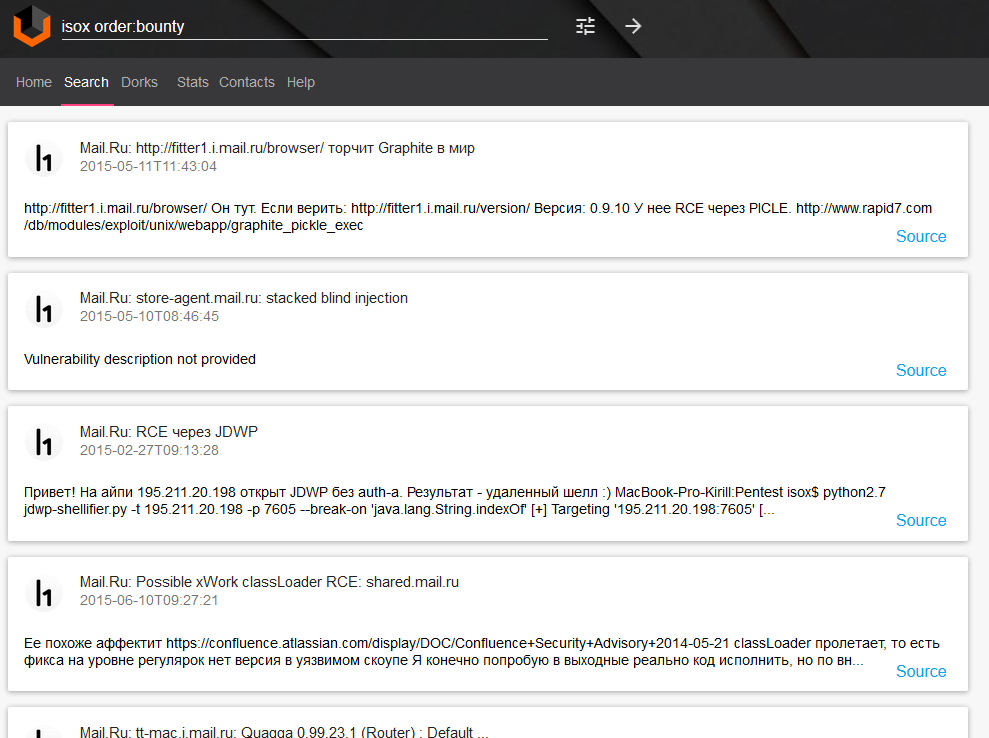Click 'Vulnerability description not provided' text
This screenshot has width=989, height=738.
click(140, 359)
